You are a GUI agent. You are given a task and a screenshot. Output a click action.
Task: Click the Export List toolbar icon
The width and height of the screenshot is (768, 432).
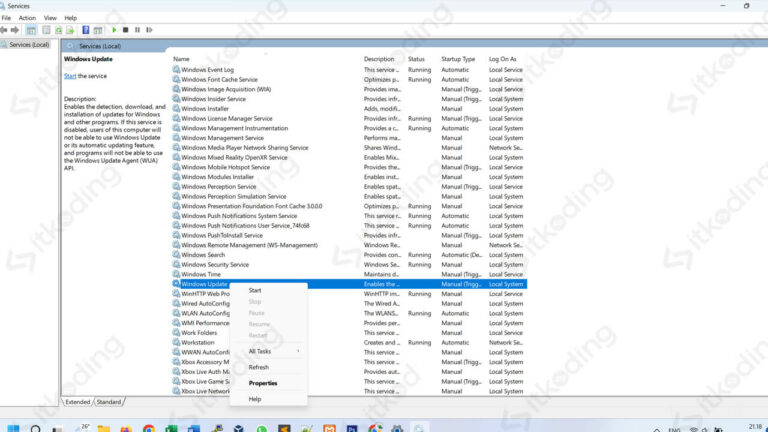[x=70, y=30]
